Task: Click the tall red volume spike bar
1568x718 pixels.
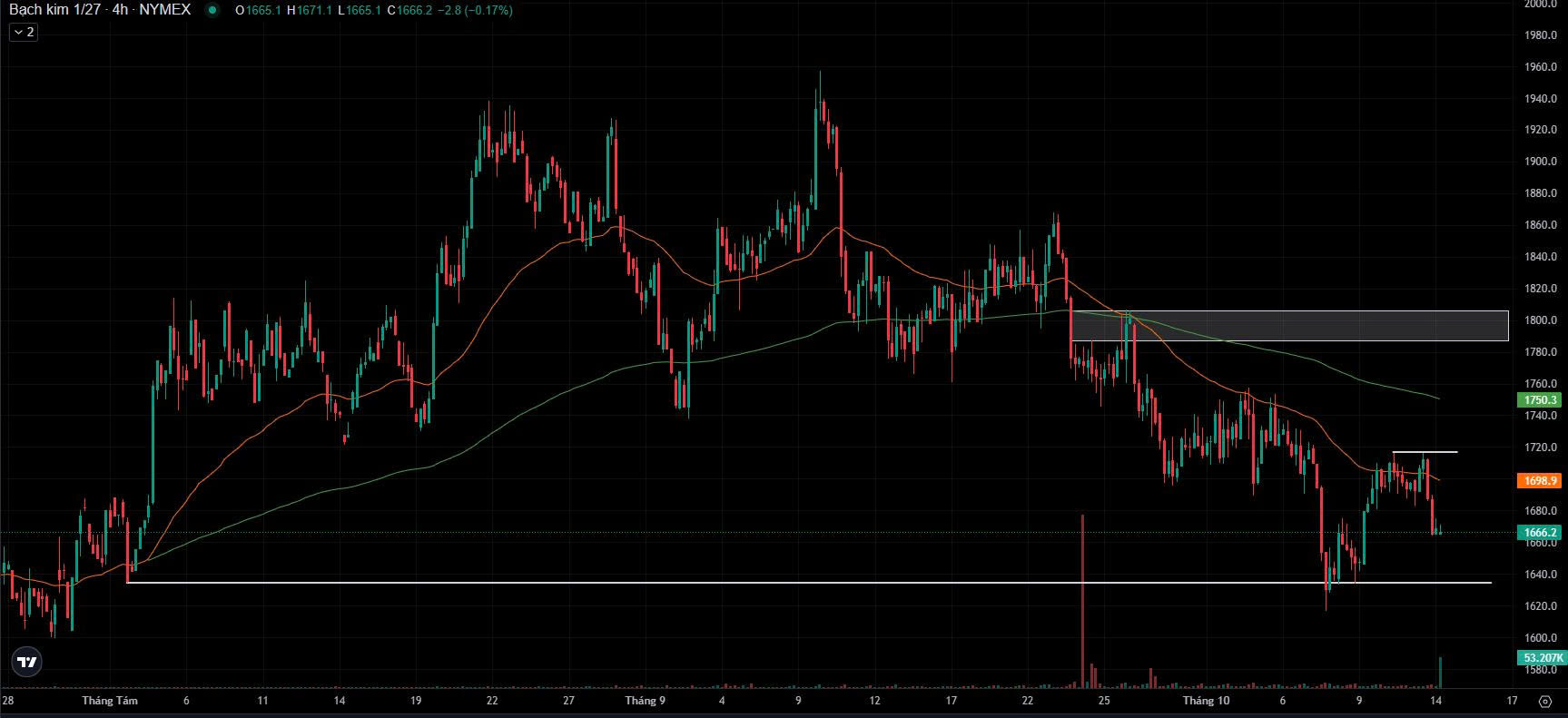Action: [1082, 600]
